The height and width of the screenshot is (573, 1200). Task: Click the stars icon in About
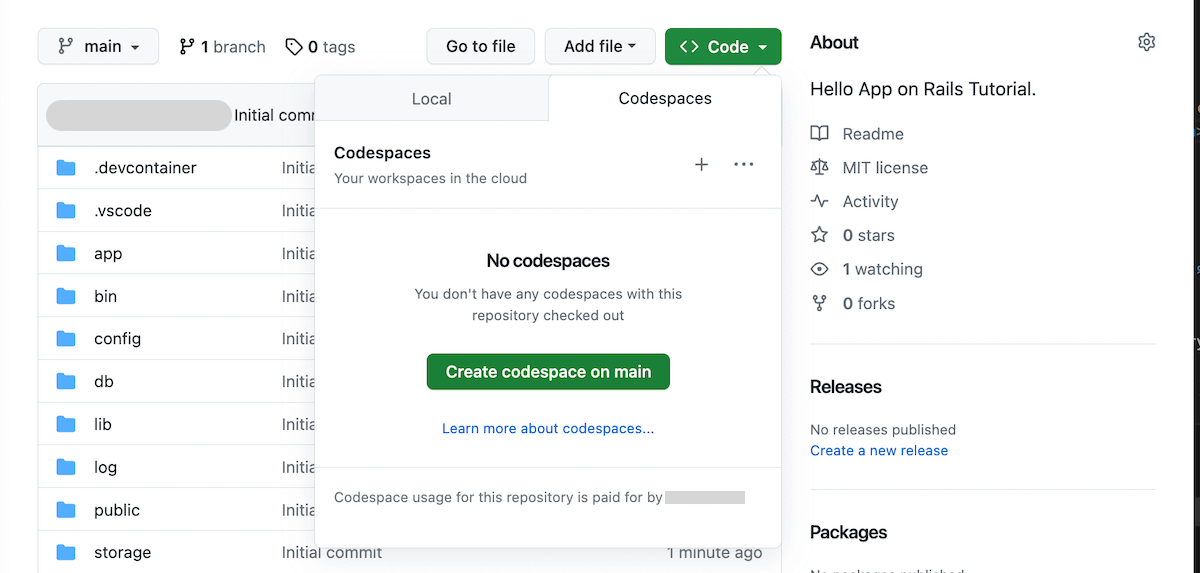click(820, 235)
